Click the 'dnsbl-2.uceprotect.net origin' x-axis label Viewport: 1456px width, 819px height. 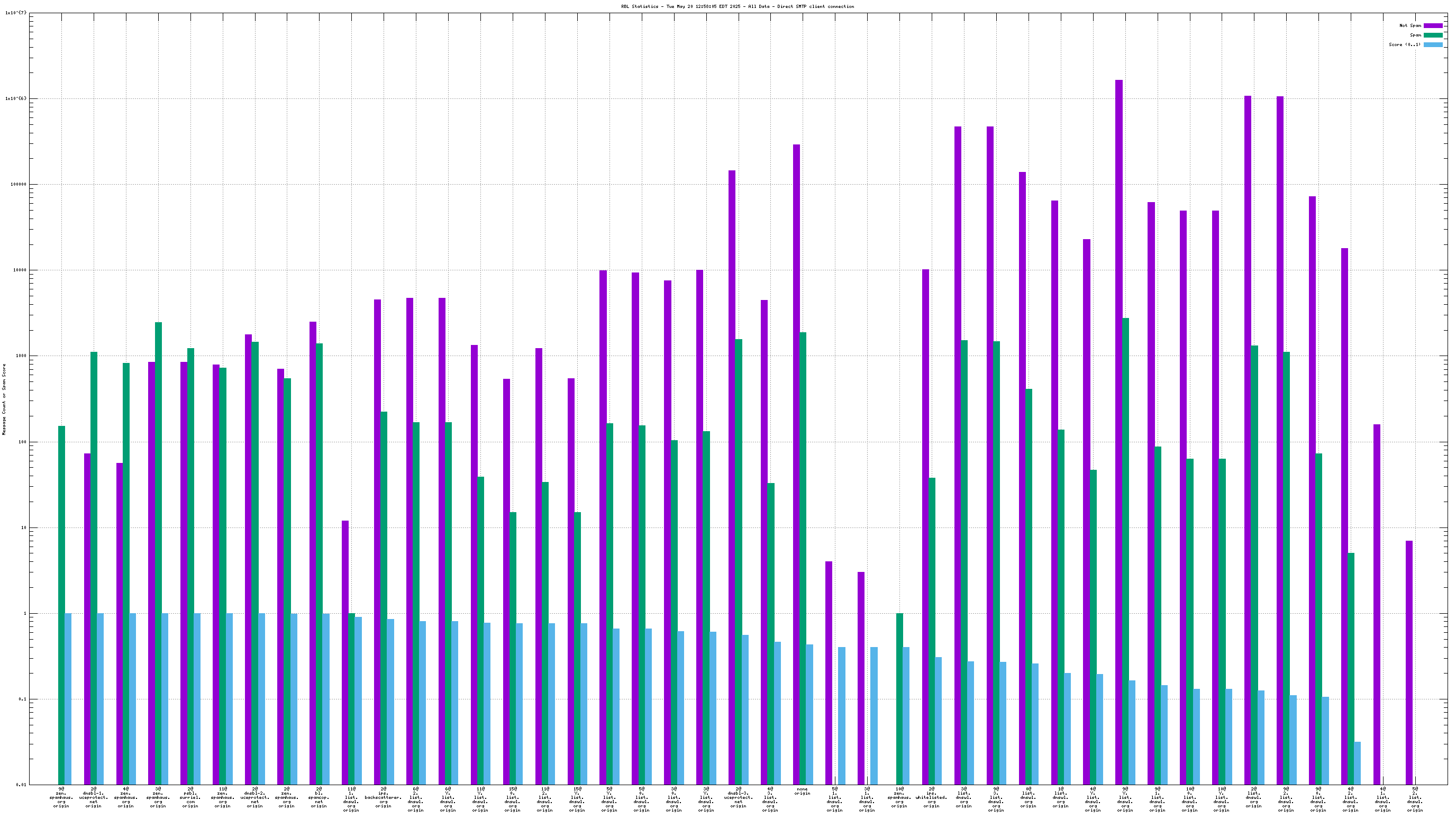(255, 797)
